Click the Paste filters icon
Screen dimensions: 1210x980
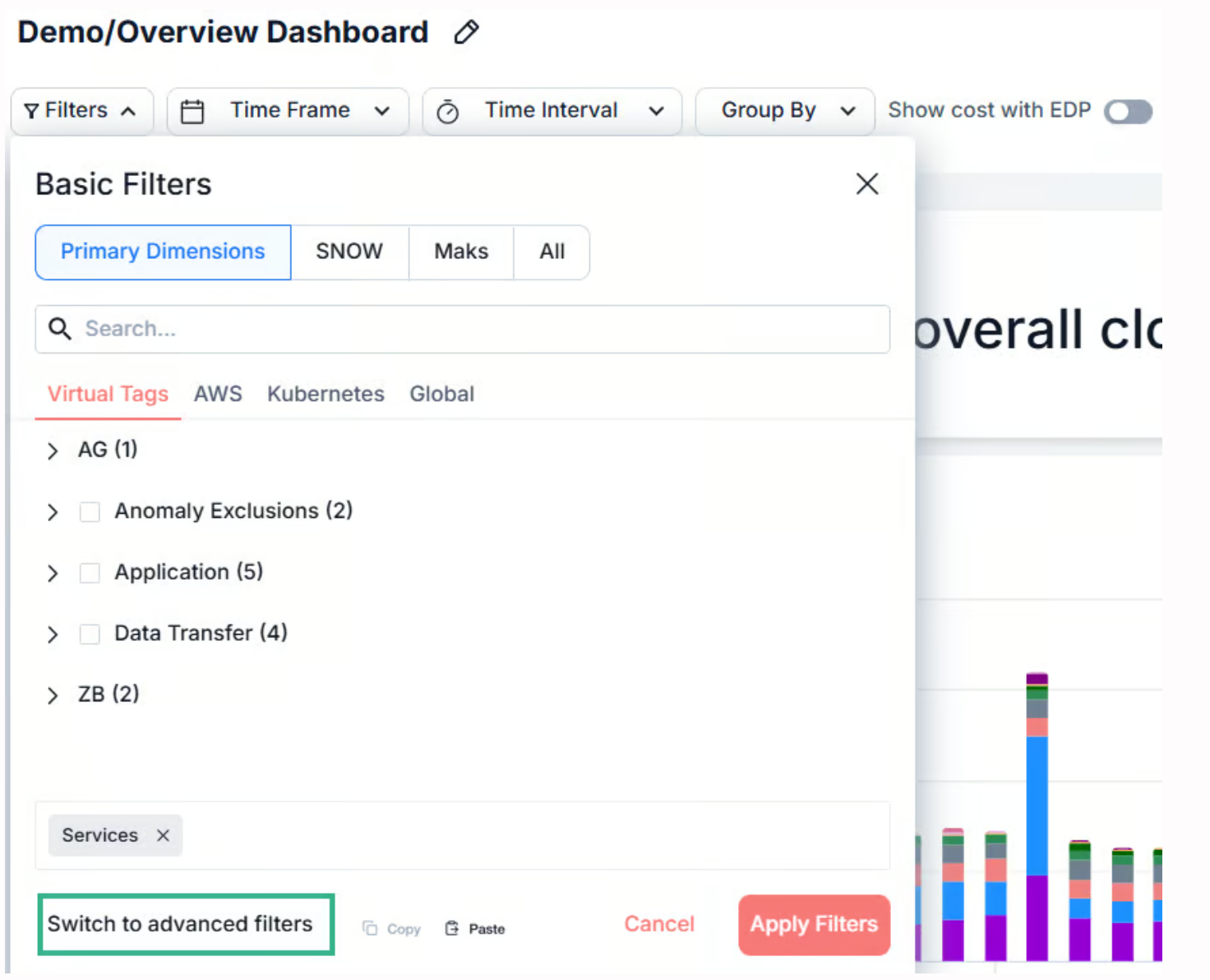452,928
